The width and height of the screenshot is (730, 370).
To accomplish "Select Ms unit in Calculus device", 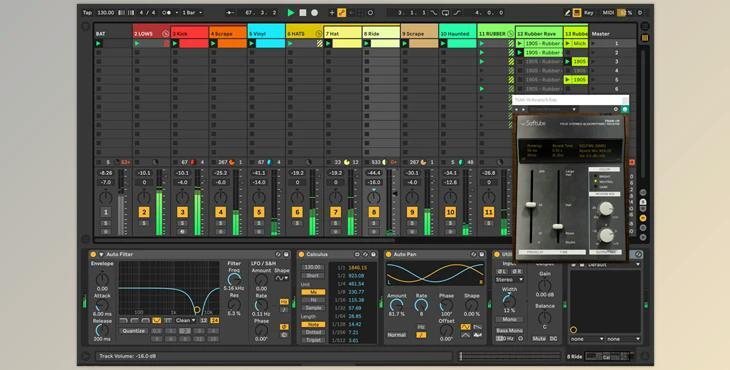I will (313, 292).
